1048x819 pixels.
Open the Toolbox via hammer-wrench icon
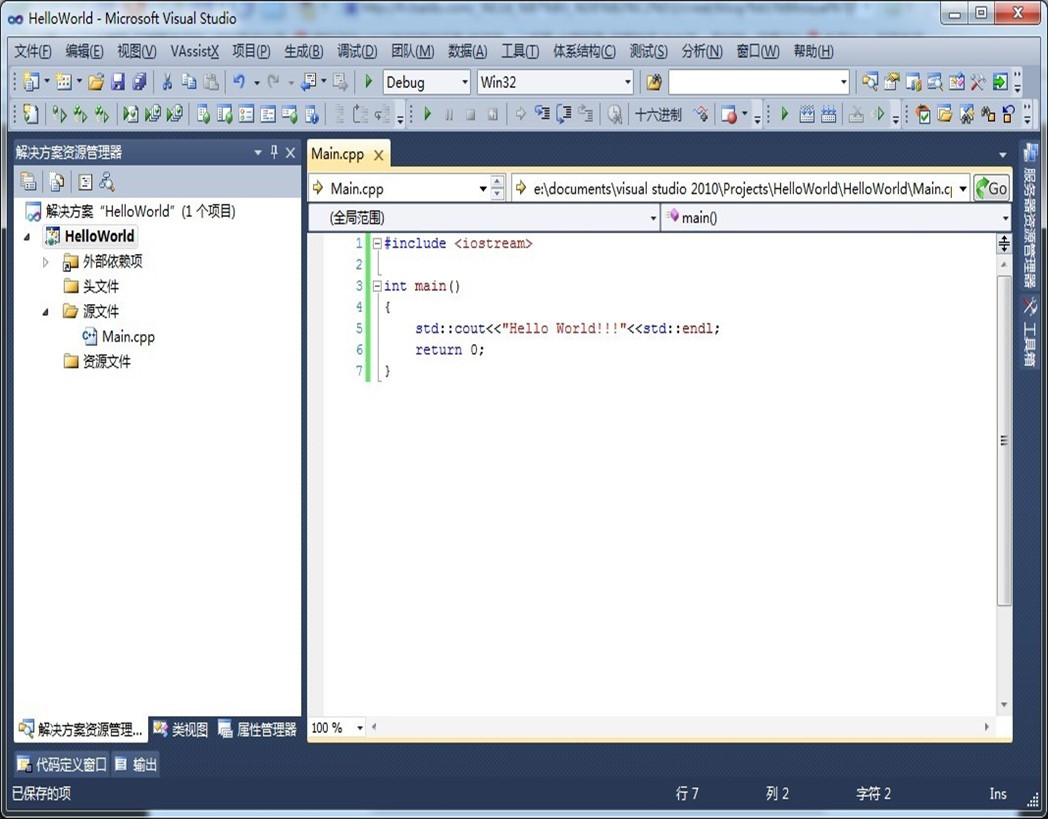click(x=978, y=82)
